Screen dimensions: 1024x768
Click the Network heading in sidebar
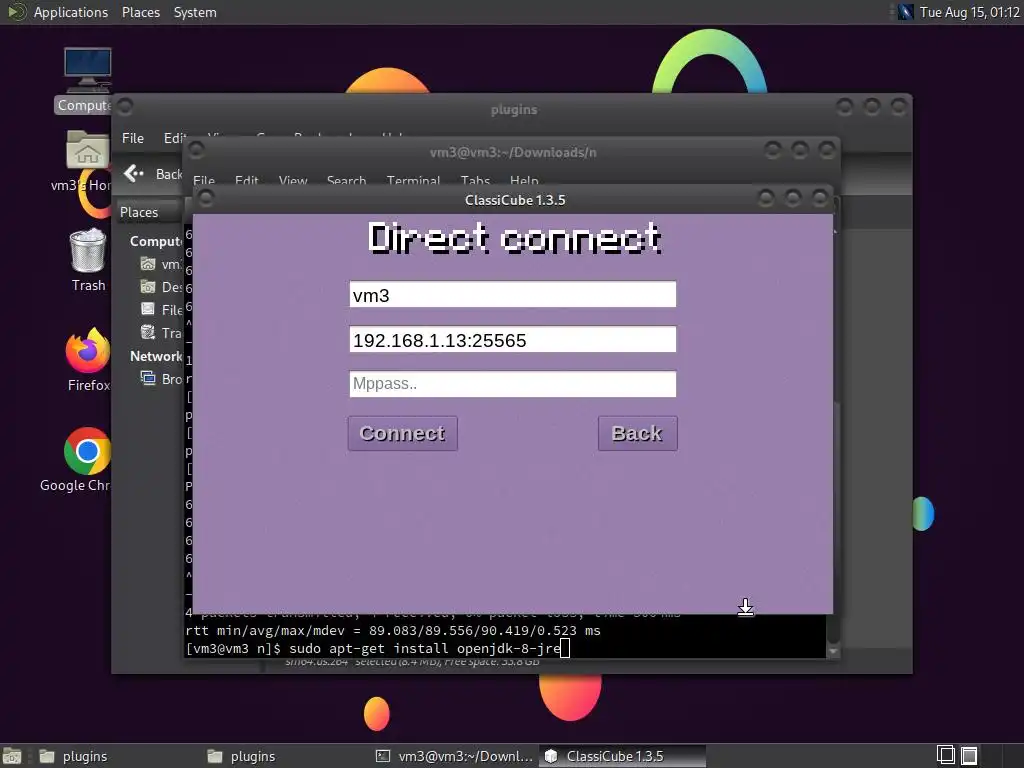point(156,356)
